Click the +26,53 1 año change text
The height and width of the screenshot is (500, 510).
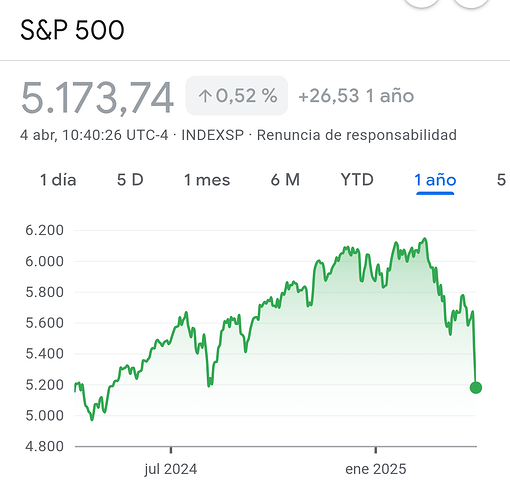[356, 96]
